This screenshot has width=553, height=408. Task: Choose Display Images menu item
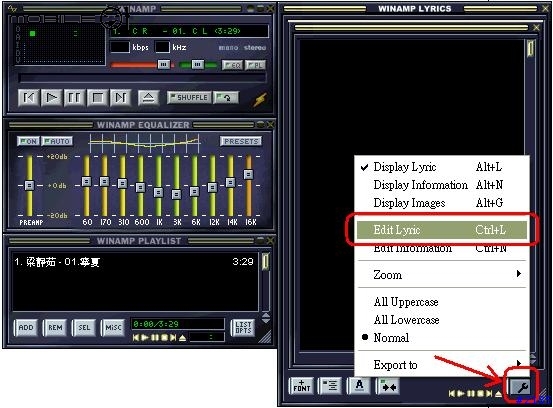(442, 203)
